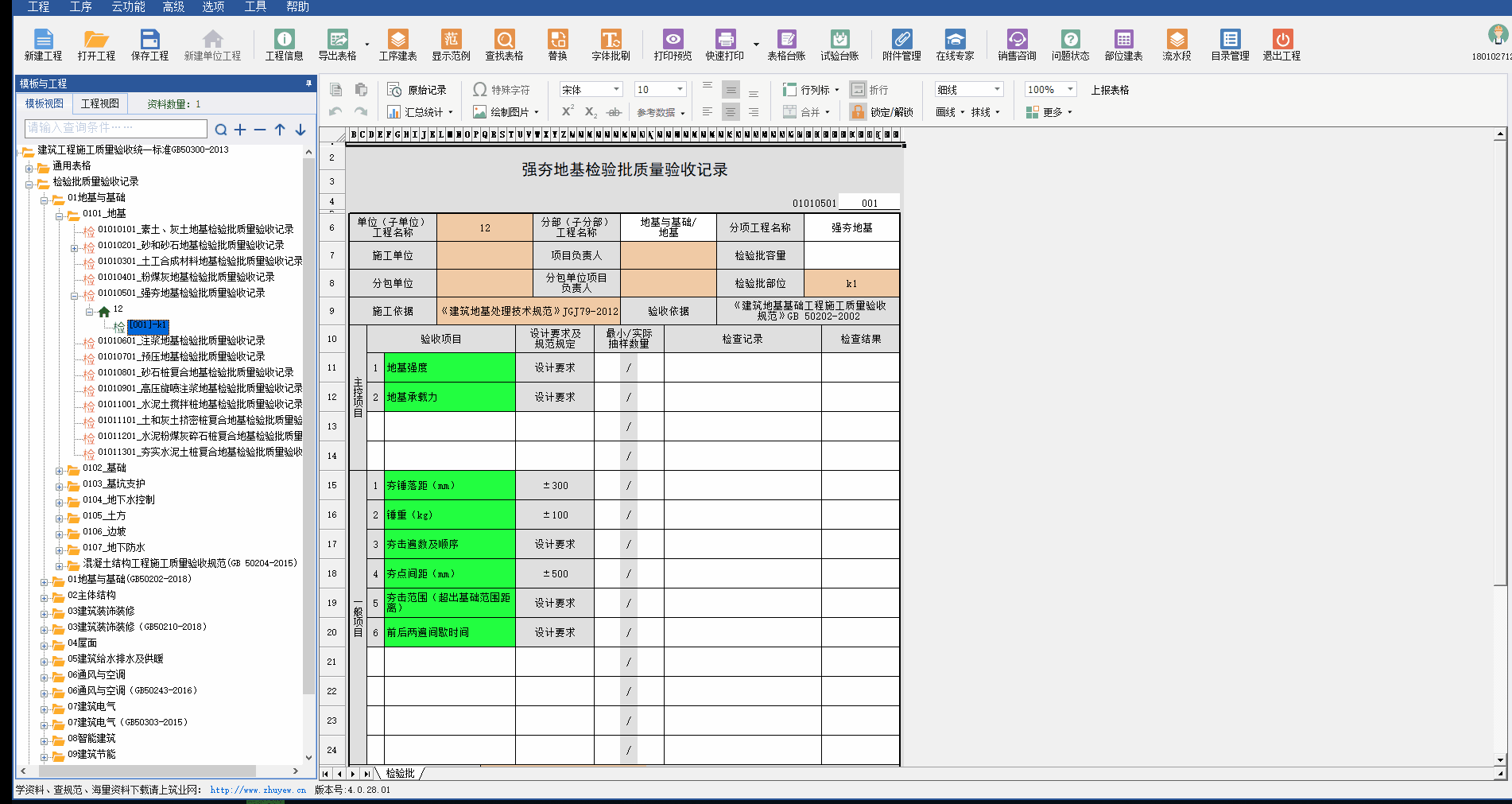Viewport: 1512px width, 804px height.
Task: Open the www.zhuyew.cn link
Action: point(258,790)
